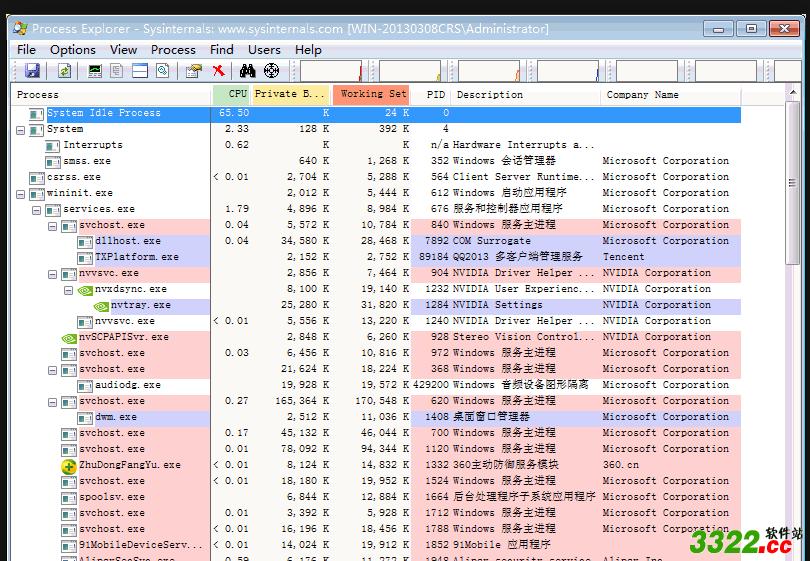The height and width of the screenshot is (561, 810).
Task: Sort by the Company Name column header
Action: point(671,95)
